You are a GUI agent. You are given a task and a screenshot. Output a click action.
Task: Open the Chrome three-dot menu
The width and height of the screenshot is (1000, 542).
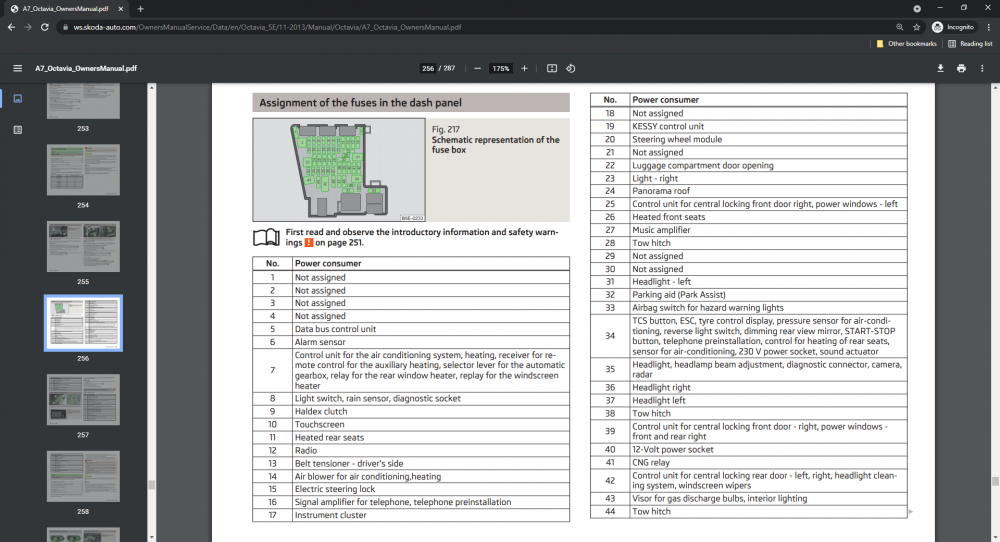click(989, 27)
